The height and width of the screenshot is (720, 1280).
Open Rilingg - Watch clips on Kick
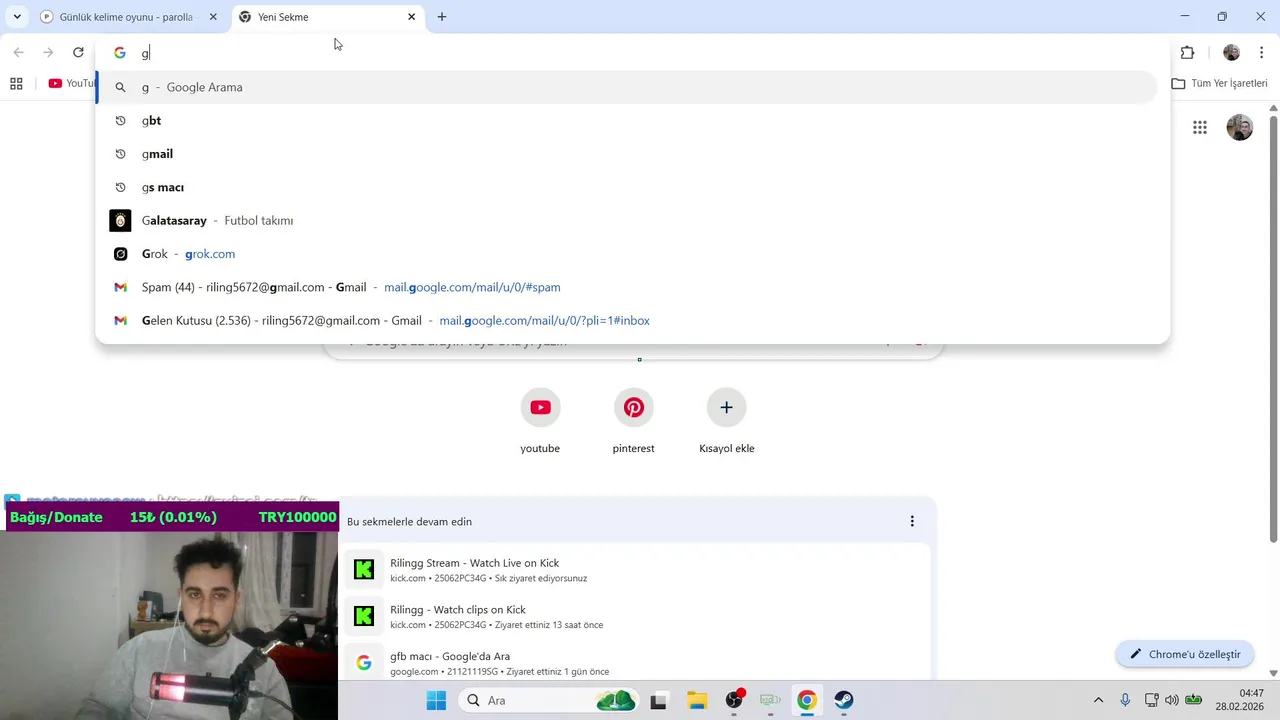coord(638,617)
